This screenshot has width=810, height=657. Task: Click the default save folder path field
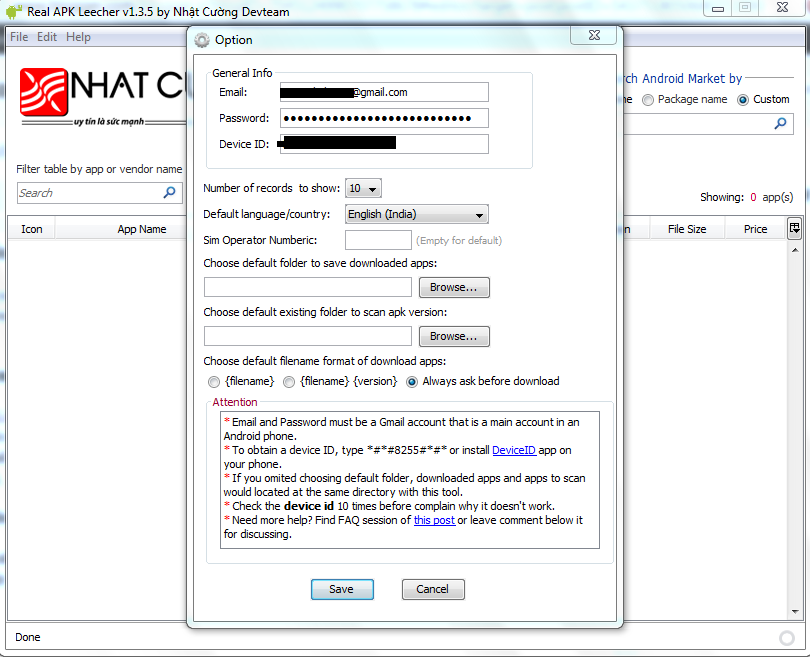[x=307, y=287]
